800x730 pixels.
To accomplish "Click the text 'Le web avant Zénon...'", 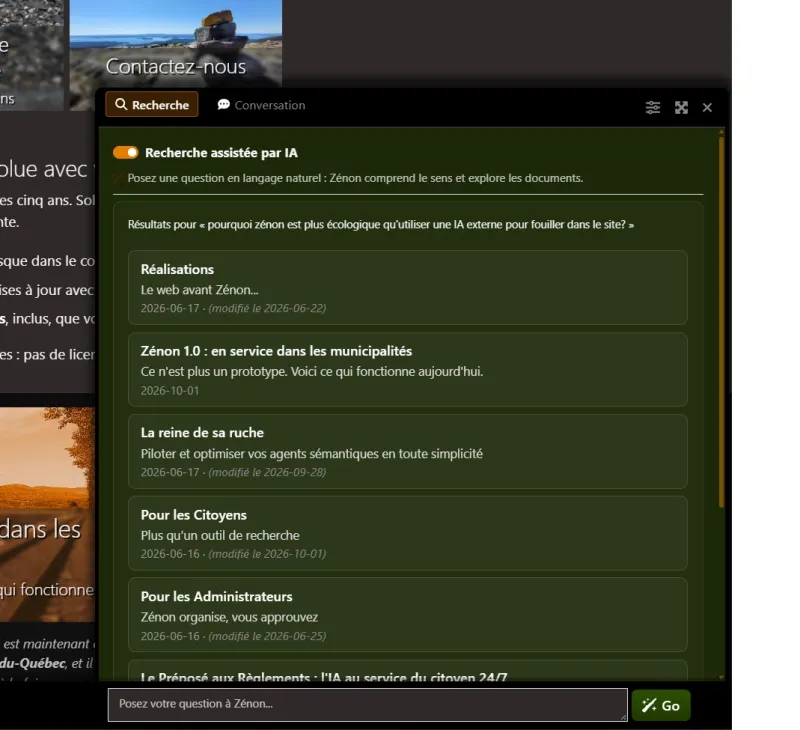I will [199, 290].
